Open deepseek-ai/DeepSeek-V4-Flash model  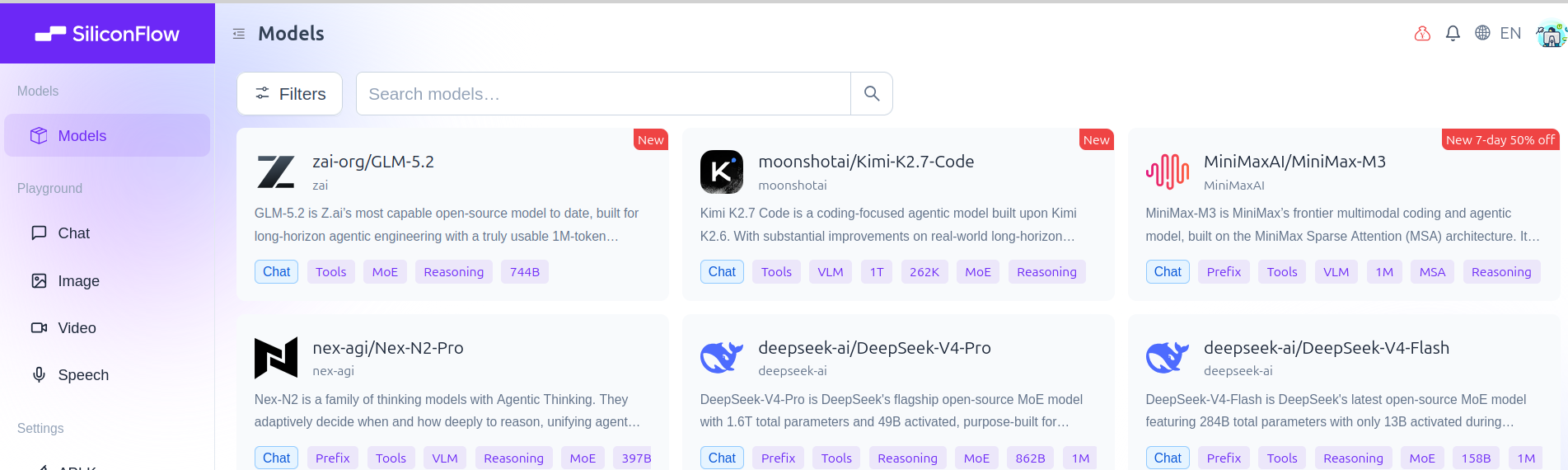1327,348
